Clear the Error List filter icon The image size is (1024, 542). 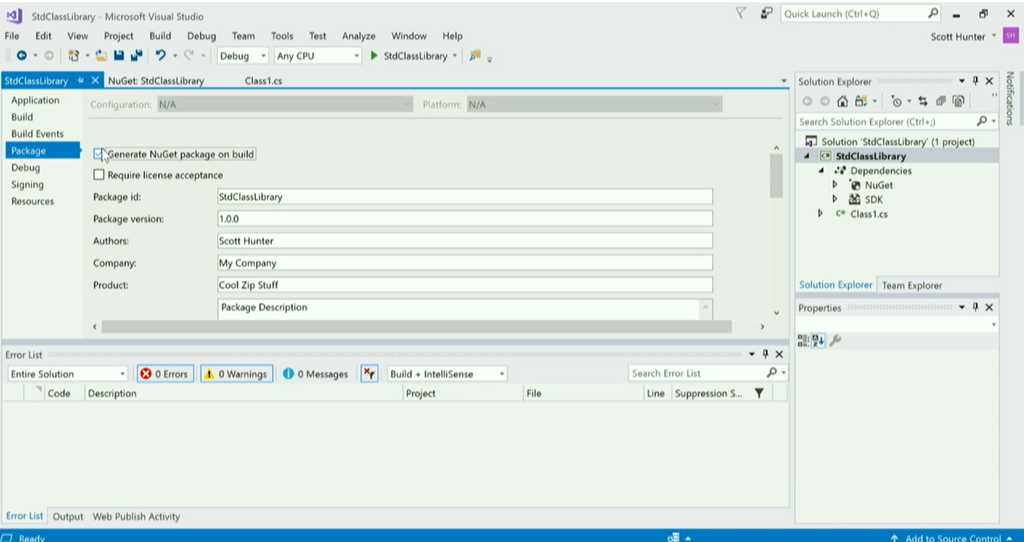pos(369,374)
